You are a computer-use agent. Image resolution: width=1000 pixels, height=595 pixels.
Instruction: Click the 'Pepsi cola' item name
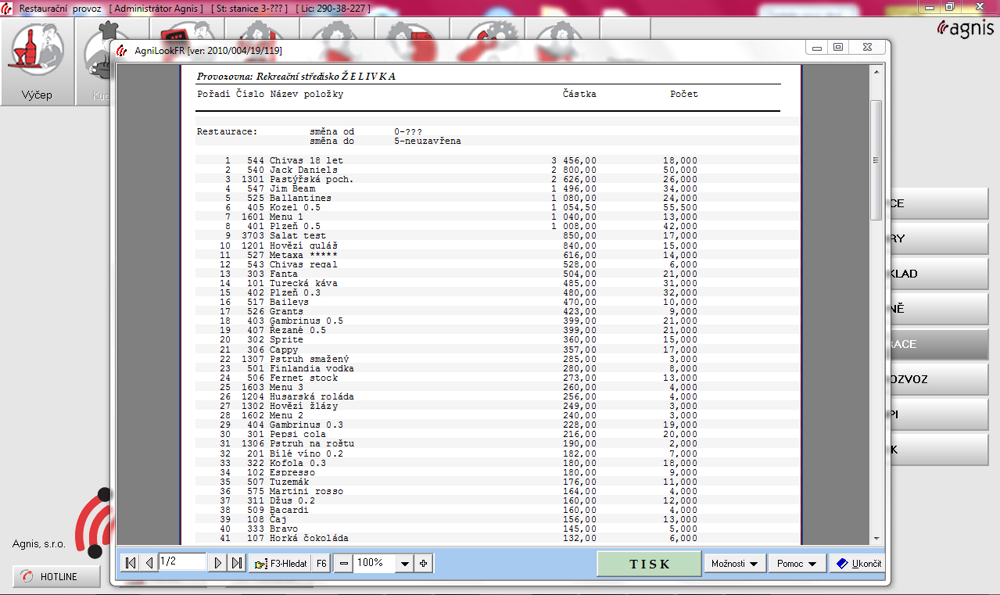pos(297,434)
